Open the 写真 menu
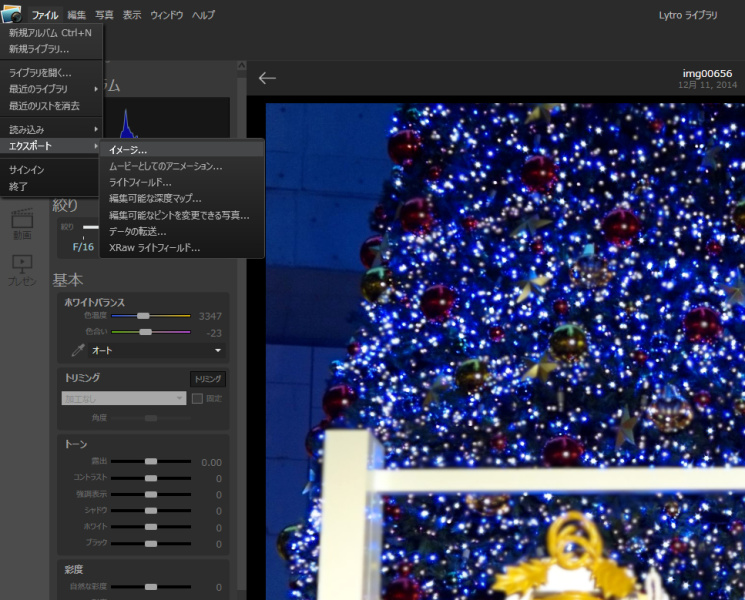745x600 pixels. coord(104,15)
